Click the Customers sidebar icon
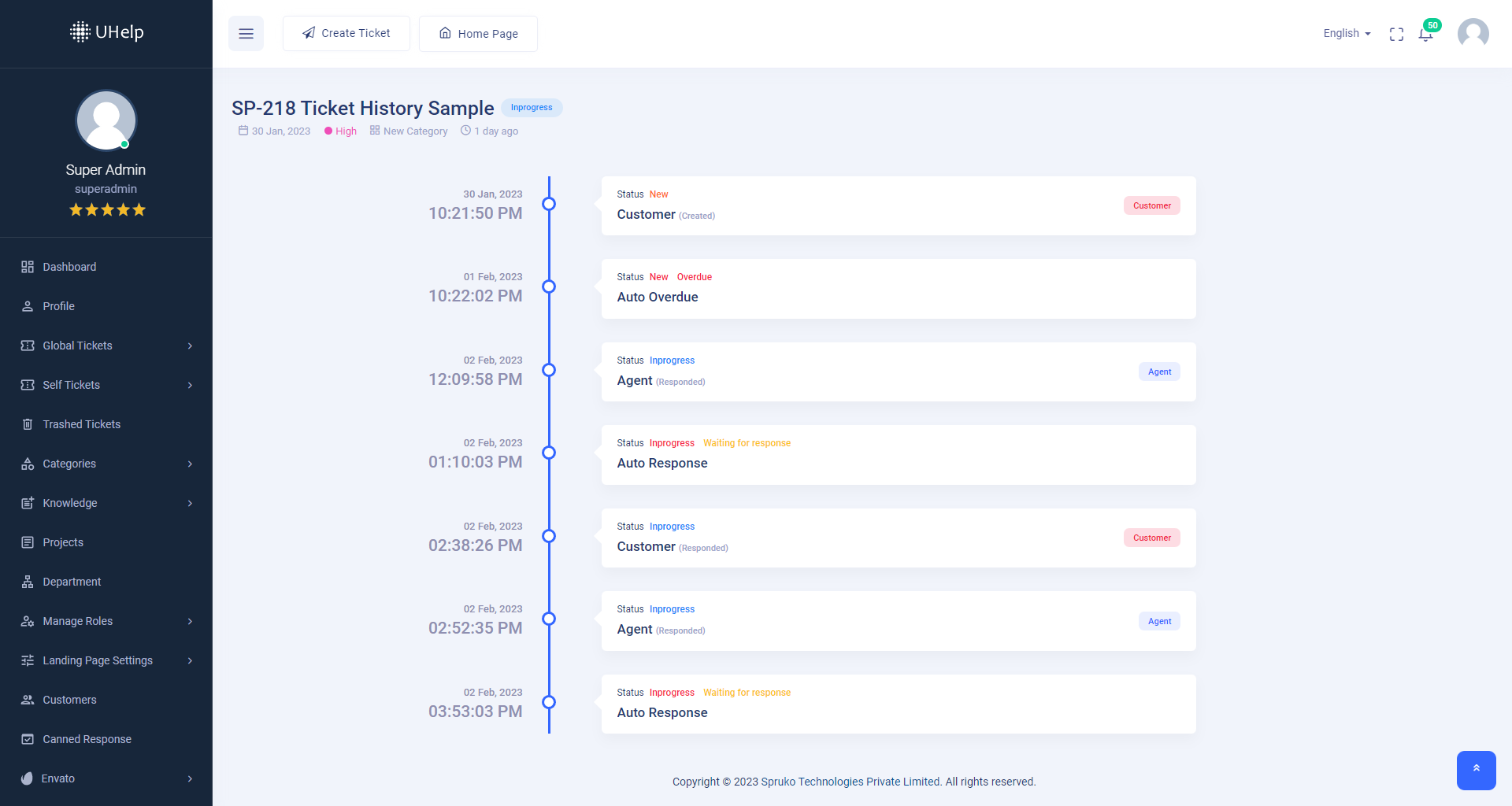 pos(28,700)
